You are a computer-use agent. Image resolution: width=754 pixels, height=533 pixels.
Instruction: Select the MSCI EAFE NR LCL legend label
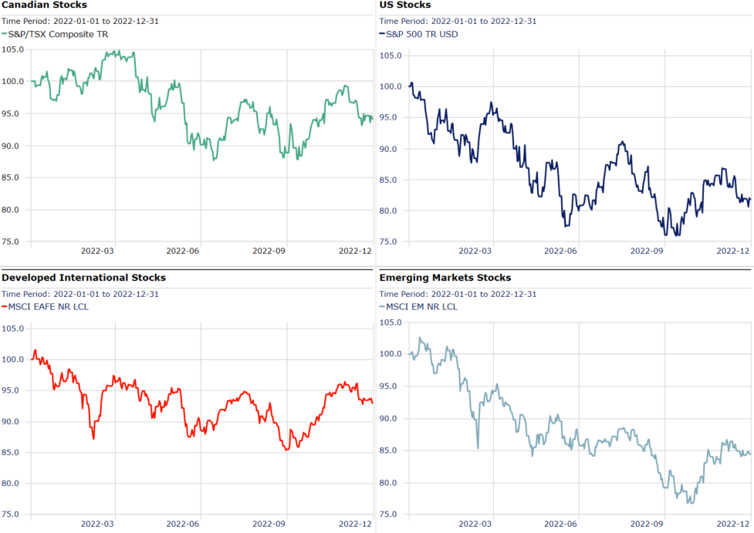(53, 306)
